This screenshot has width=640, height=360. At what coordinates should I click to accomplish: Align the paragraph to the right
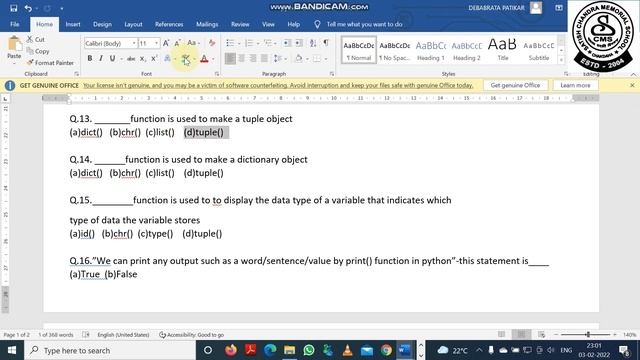point(253,59)
